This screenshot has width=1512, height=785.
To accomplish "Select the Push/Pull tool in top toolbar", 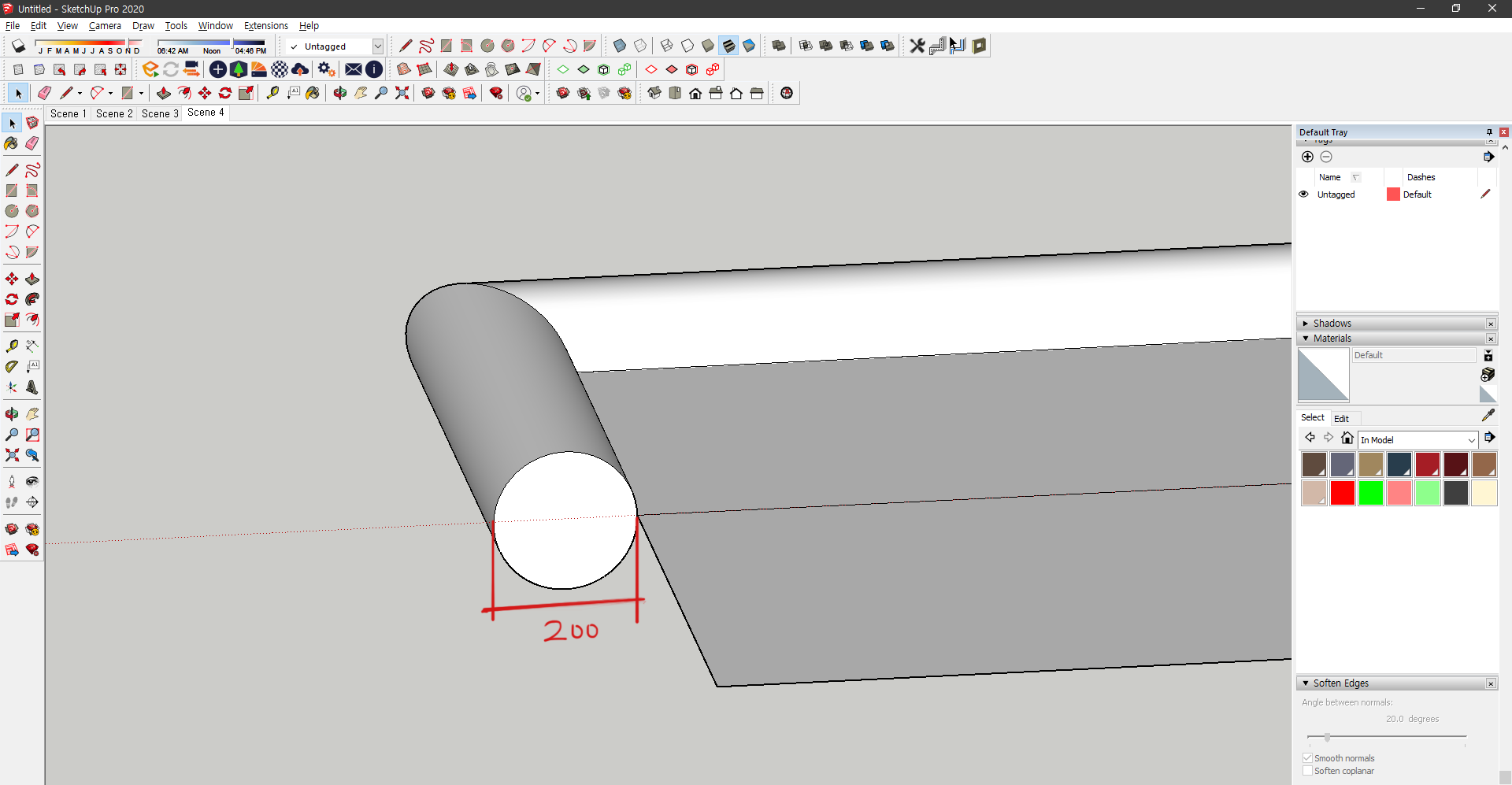I will coord(164,93).
